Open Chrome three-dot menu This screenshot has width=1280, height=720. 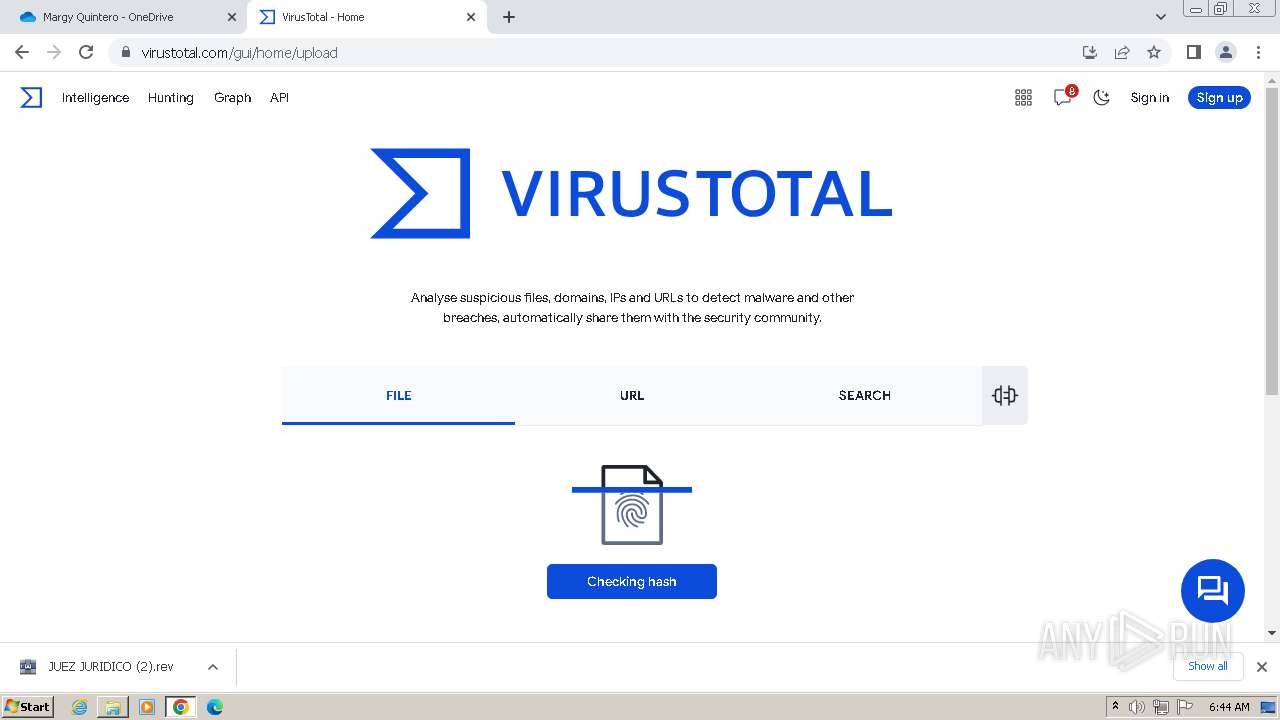click(1257, 52)
